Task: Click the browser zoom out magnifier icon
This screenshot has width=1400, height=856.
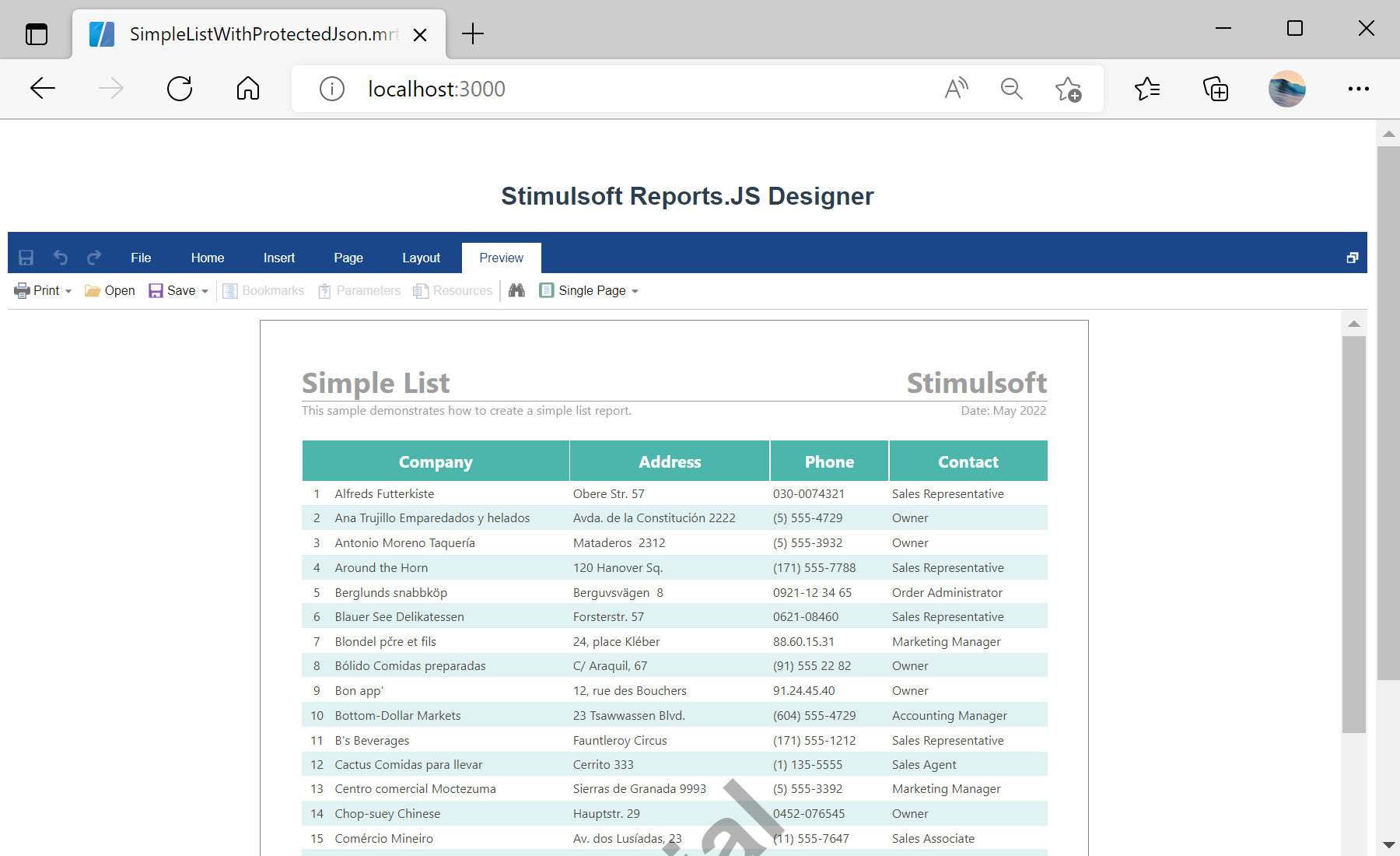Action: coord(1011,89)
